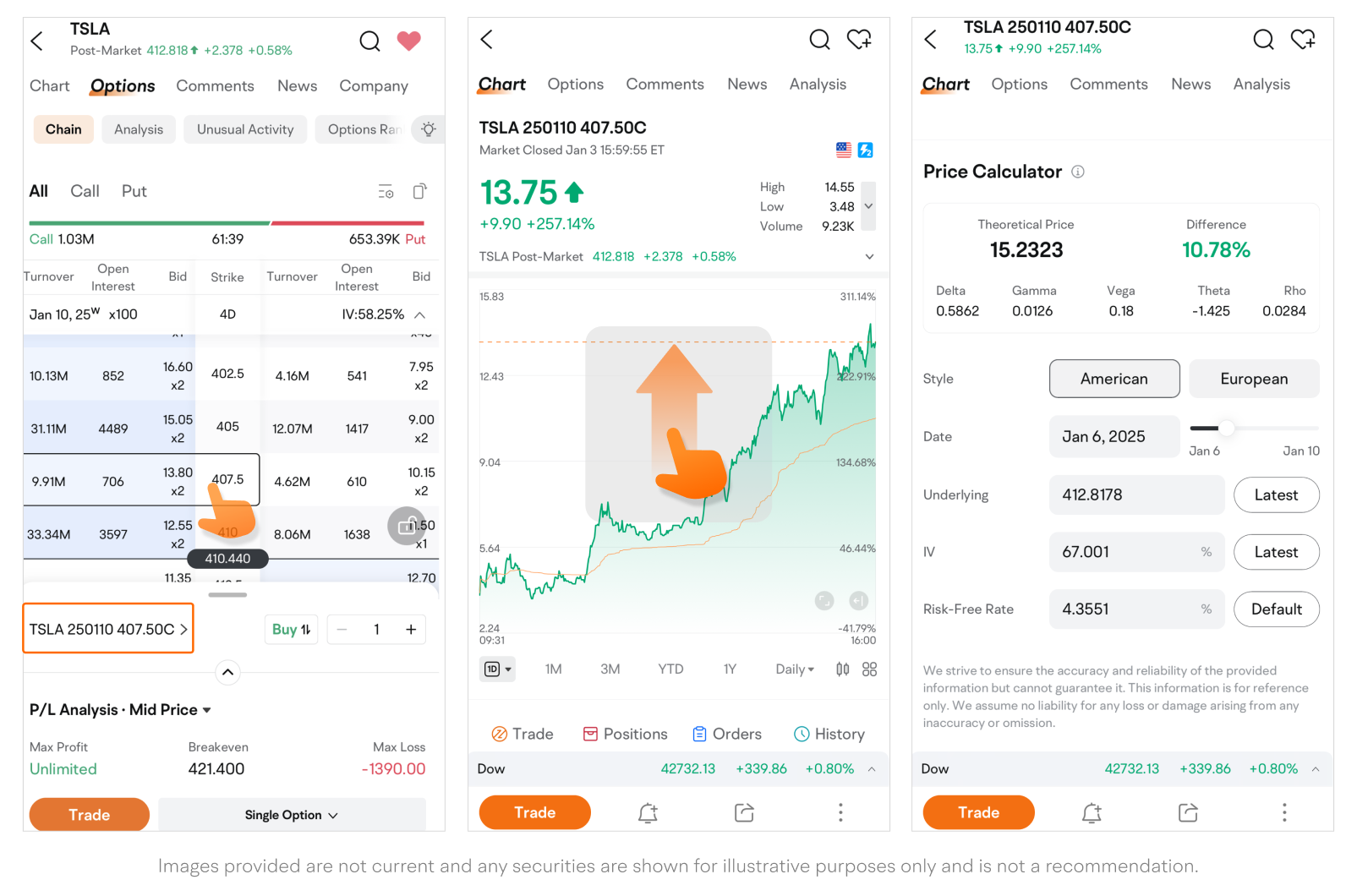Screen dimensions: 1357x896
Task: Click the IV percentage input field
Action: [1129, 552]
